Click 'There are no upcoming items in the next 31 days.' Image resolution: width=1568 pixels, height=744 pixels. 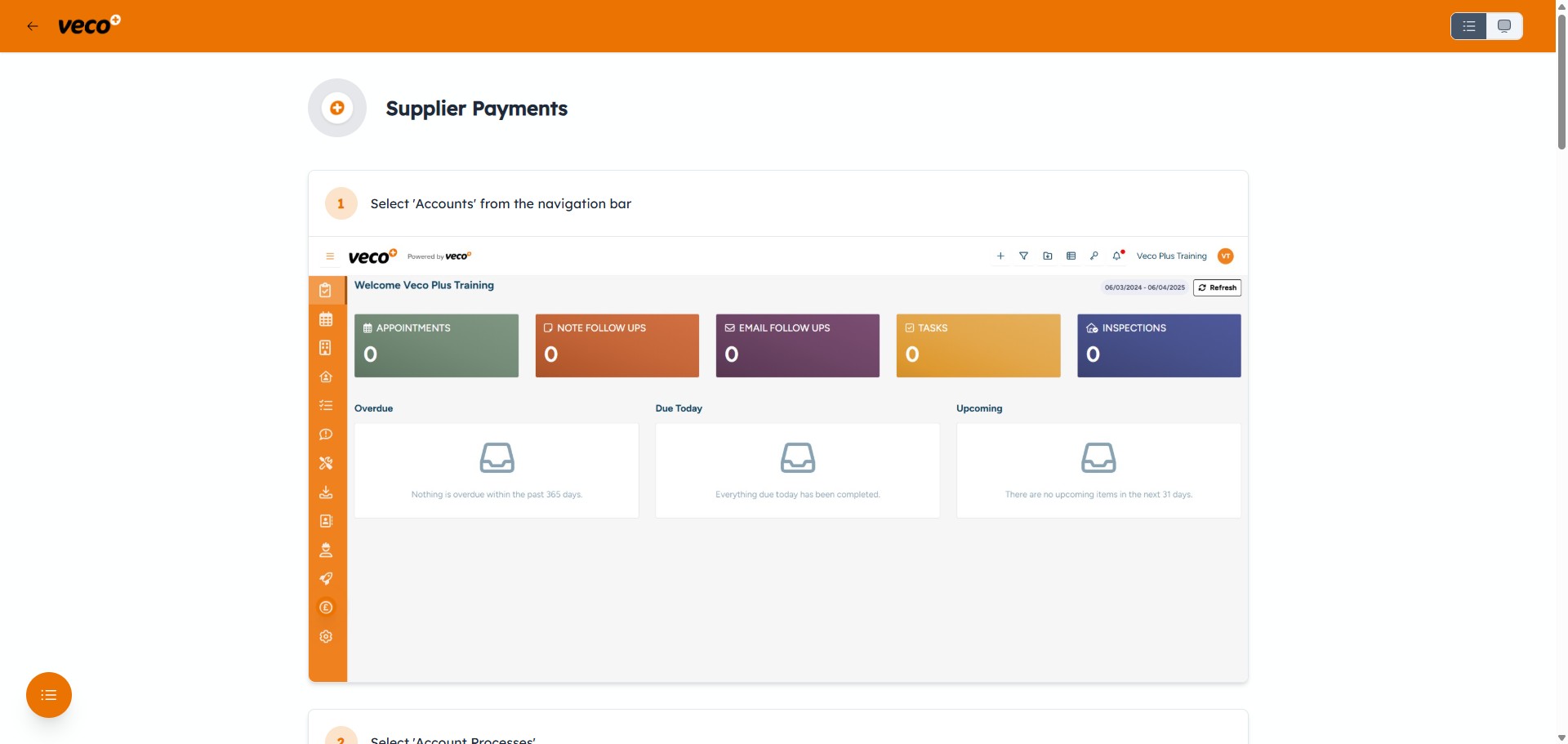click(1098, 495)
